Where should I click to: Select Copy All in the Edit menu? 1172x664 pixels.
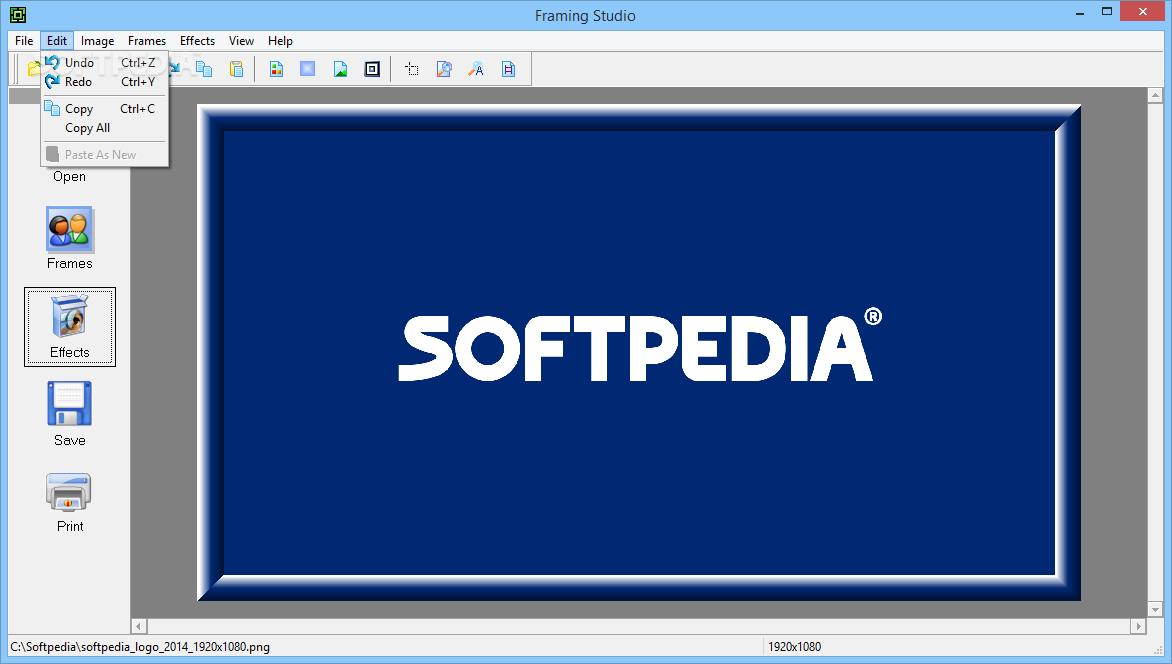pos(104,128)
